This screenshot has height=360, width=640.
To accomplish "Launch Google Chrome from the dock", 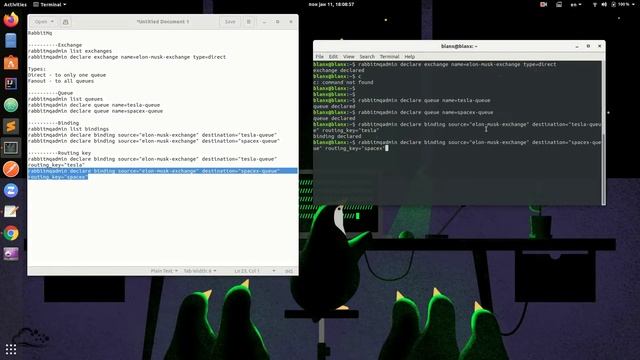I will click(x=11, y=233).
